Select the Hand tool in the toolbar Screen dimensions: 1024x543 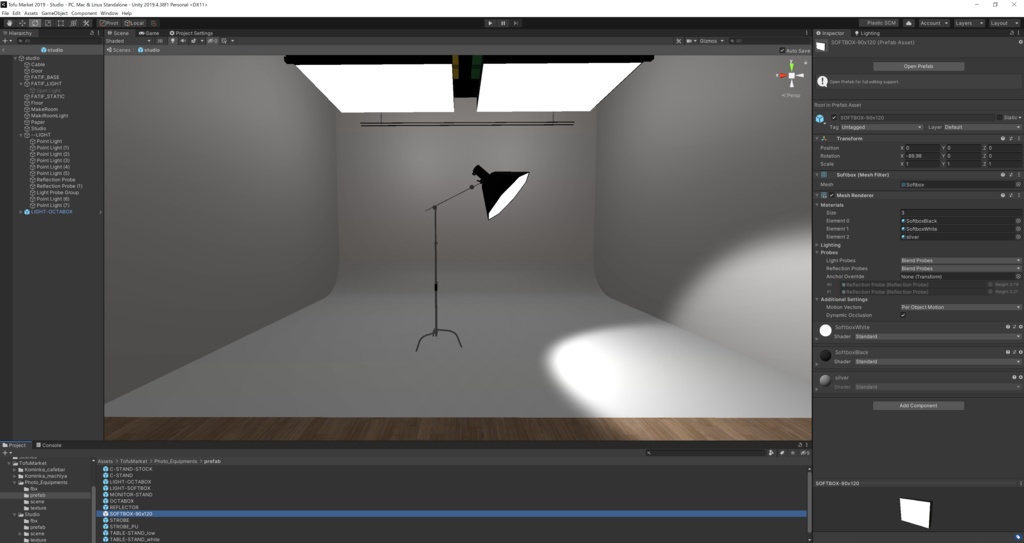tap(9, 23)
